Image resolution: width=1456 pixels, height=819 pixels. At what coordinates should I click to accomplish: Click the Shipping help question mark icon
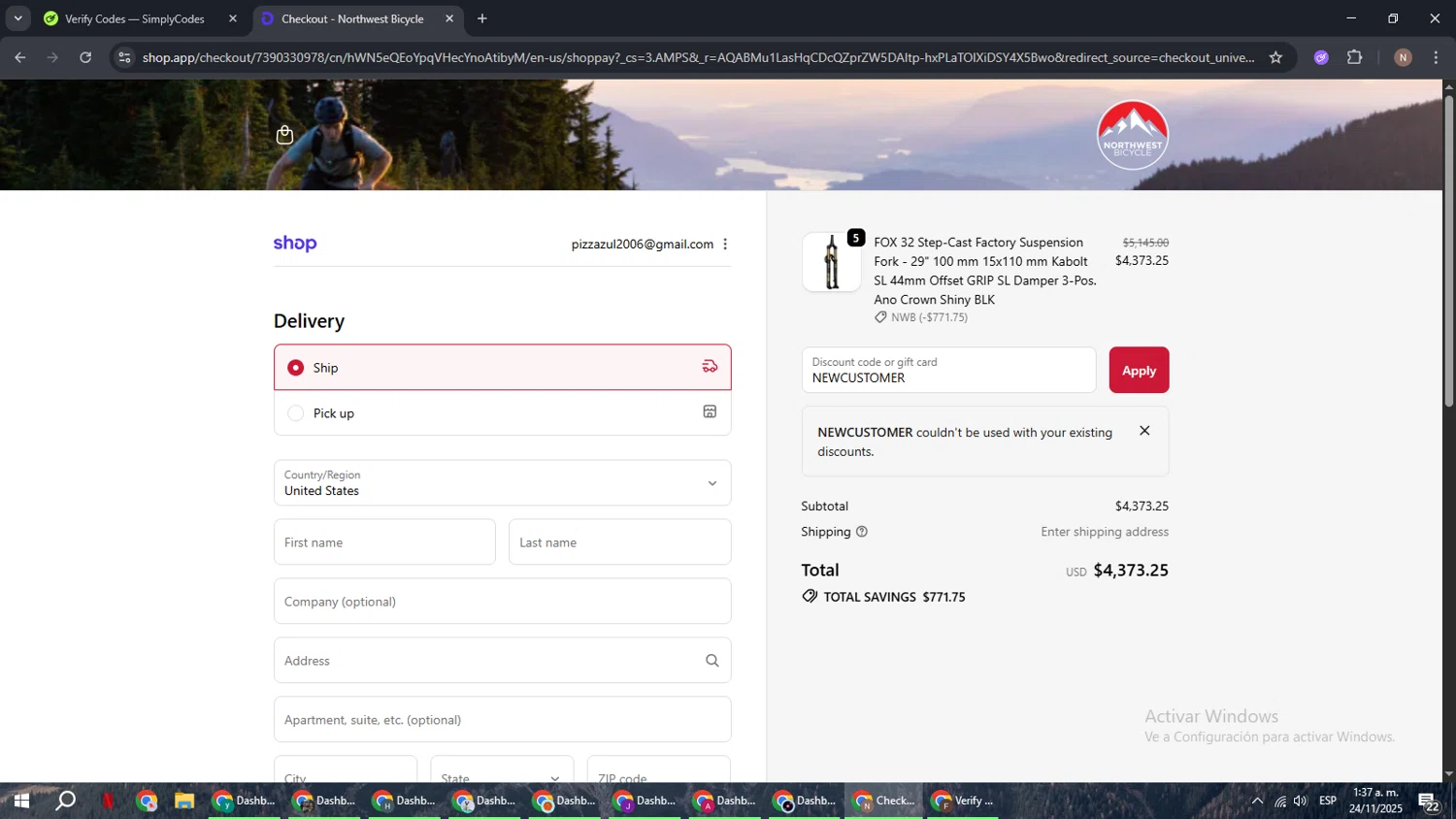coord(861,532)
